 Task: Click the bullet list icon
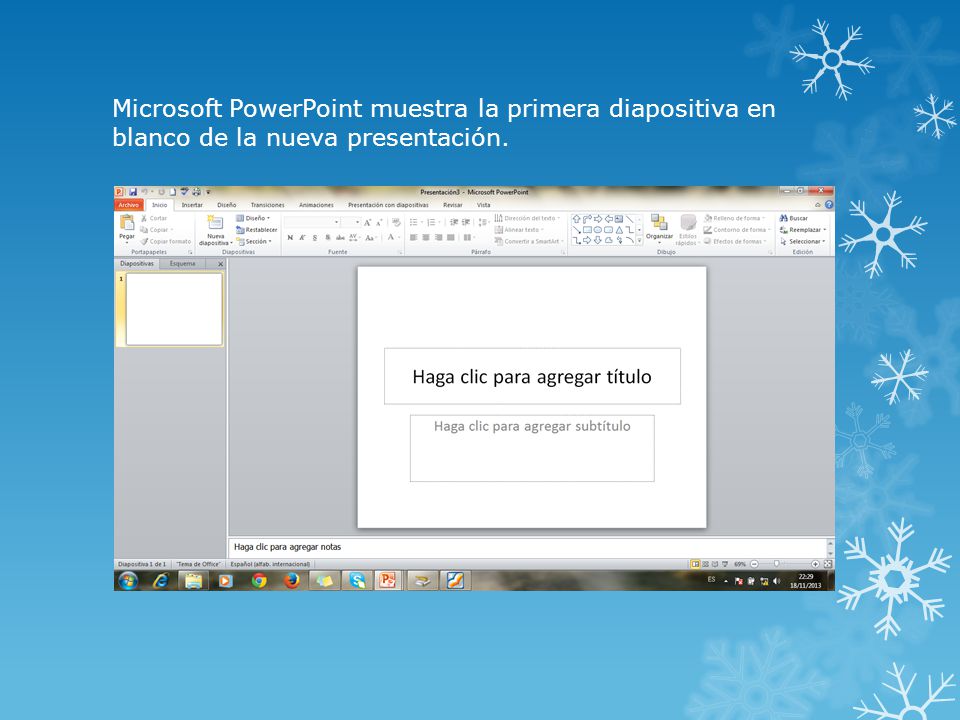point(414,222)
